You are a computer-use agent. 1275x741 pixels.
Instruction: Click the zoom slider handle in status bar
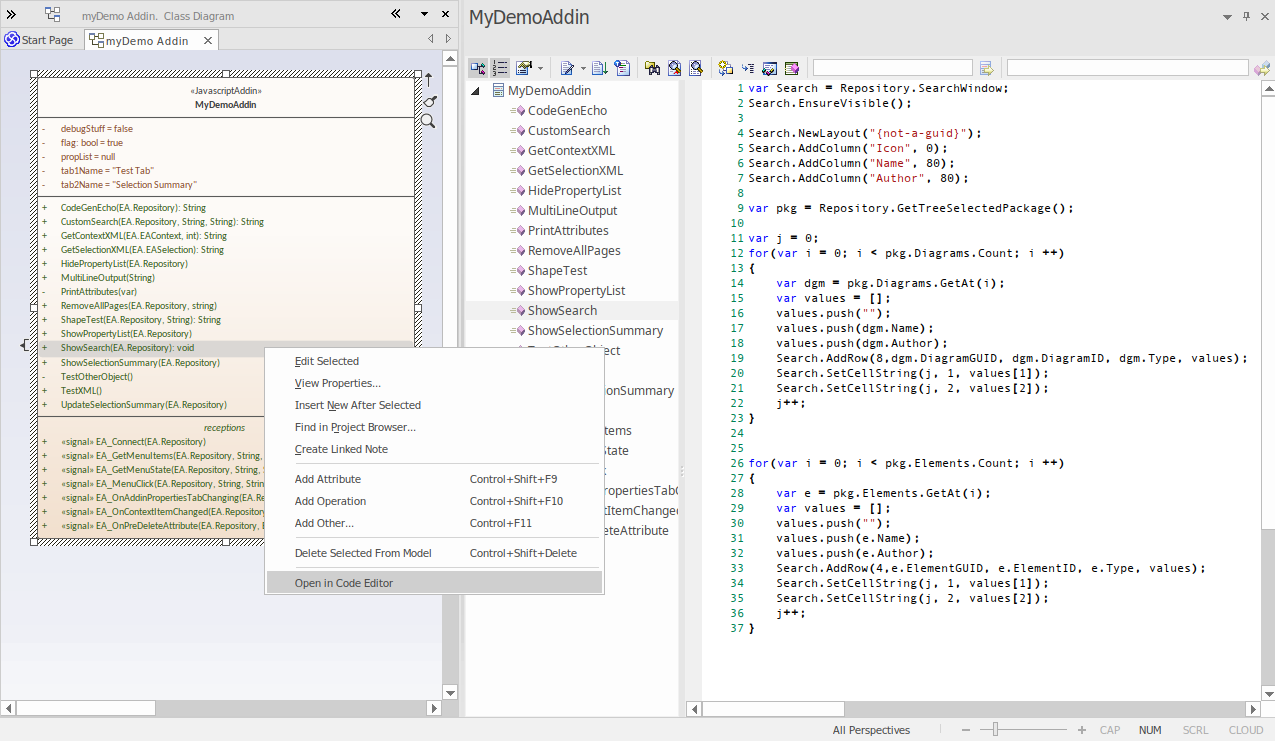pos(994,730)
